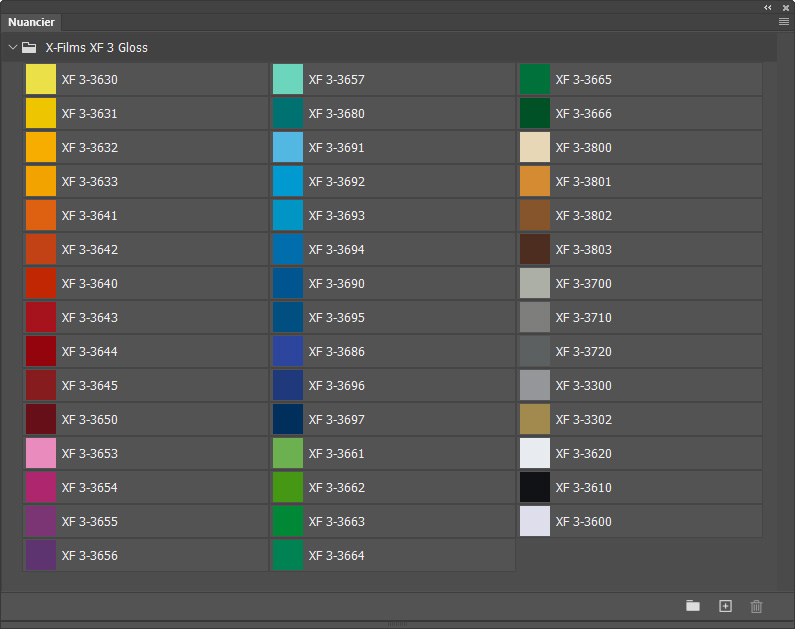Choose dark grey swatch XF 3-3720
The height and width of the screenshot is (629, 795).
(535, 351)
